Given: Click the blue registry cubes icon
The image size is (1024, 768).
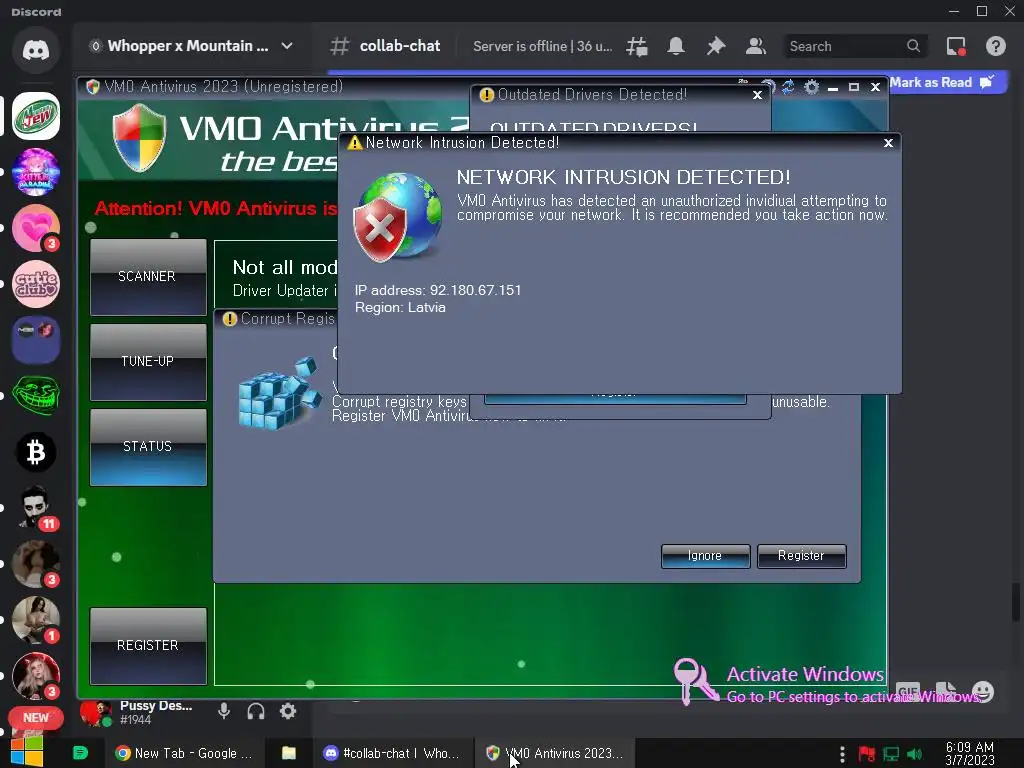Looking at the screenshot, I should click(x=280, y=394).
